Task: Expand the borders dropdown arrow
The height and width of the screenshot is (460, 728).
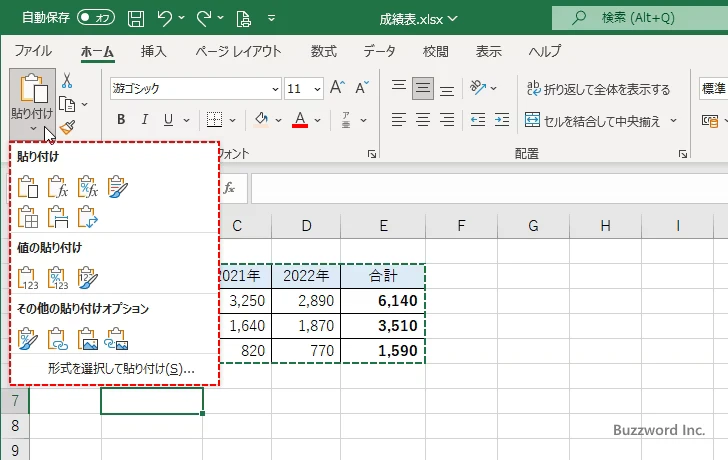Action: point(232,120)
